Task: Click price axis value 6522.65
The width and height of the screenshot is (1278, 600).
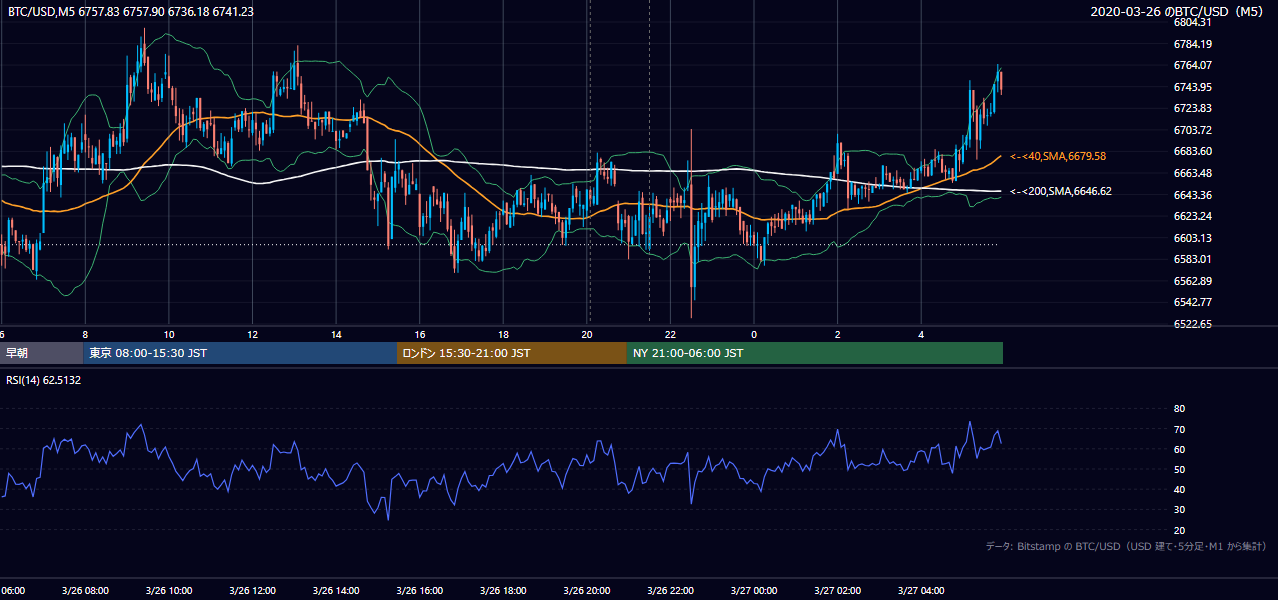Action: pyautogui.click(x=1193, y=324)
